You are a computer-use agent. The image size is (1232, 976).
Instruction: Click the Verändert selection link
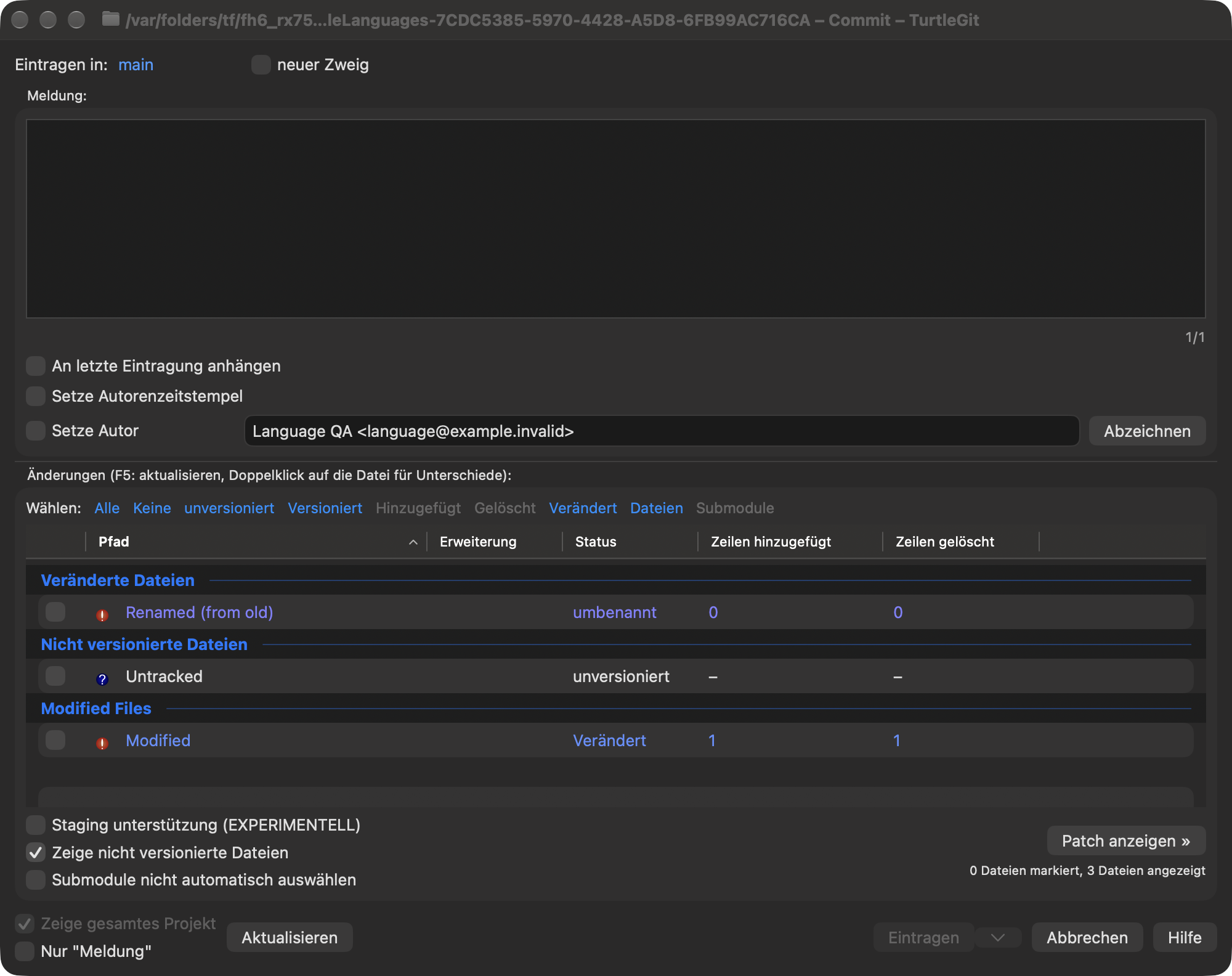click(583, 508)
